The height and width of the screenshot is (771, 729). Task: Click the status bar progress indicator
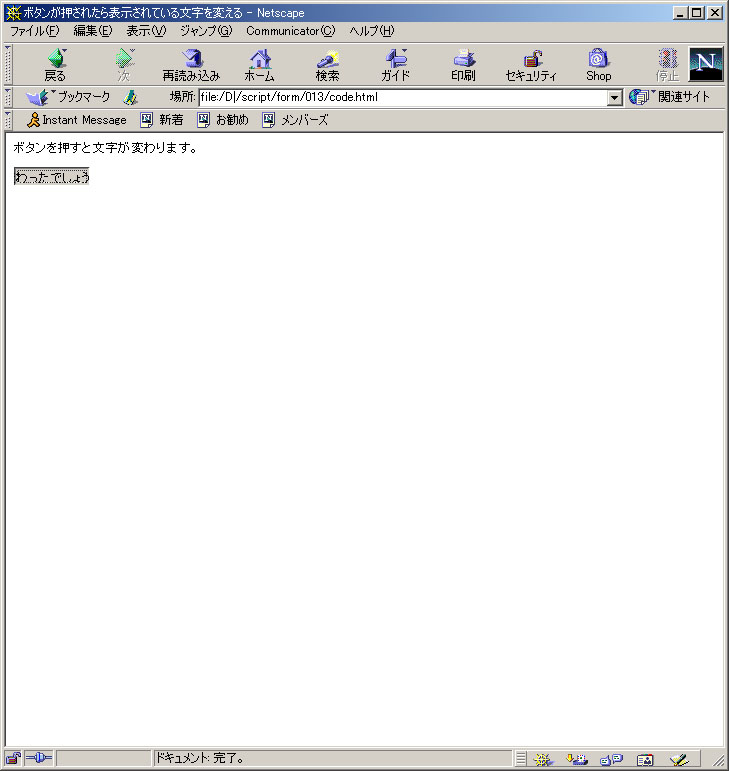tap(103, 758)
